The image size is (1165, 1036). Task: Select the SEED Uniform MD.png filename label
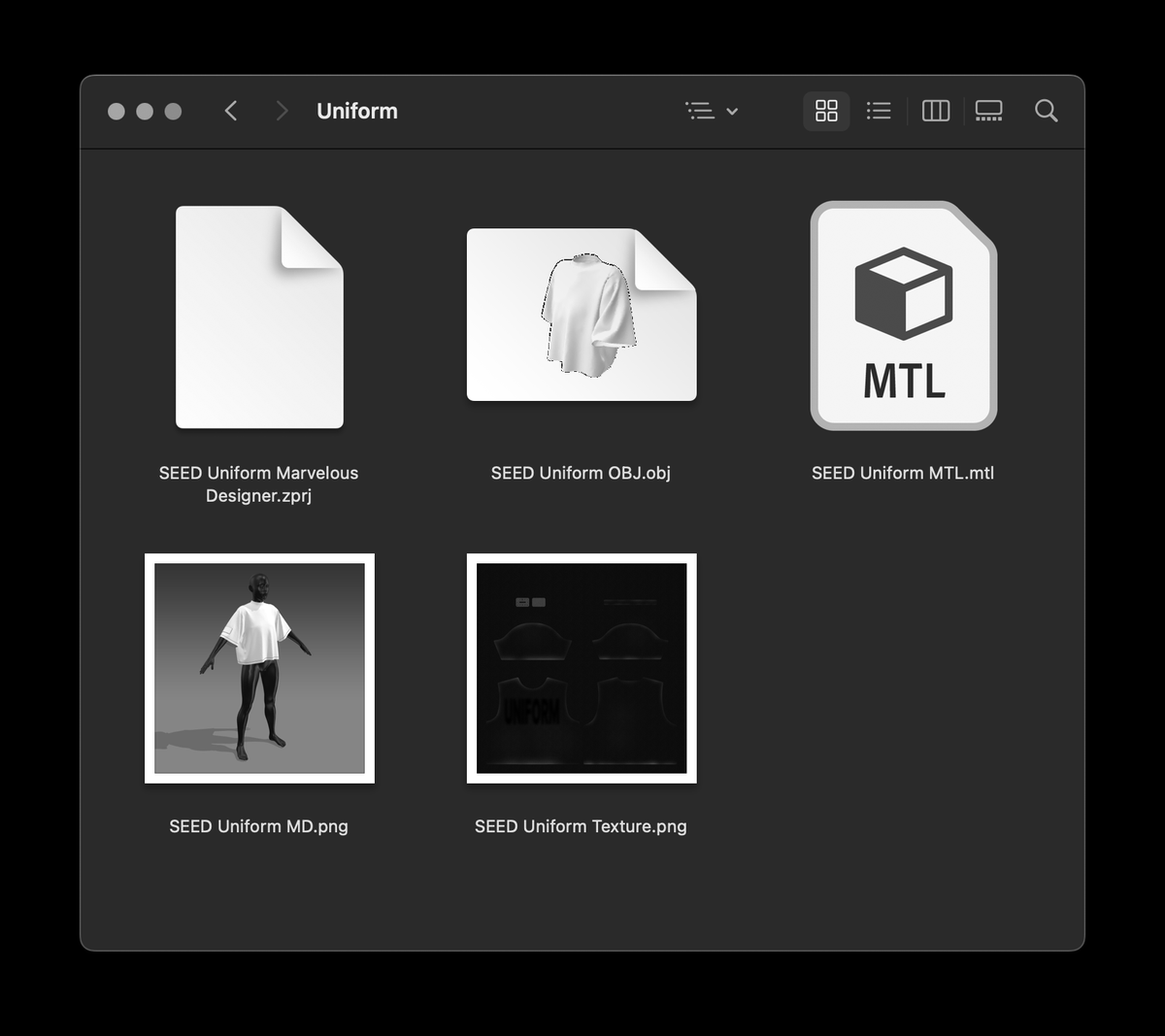pos(258,826)
